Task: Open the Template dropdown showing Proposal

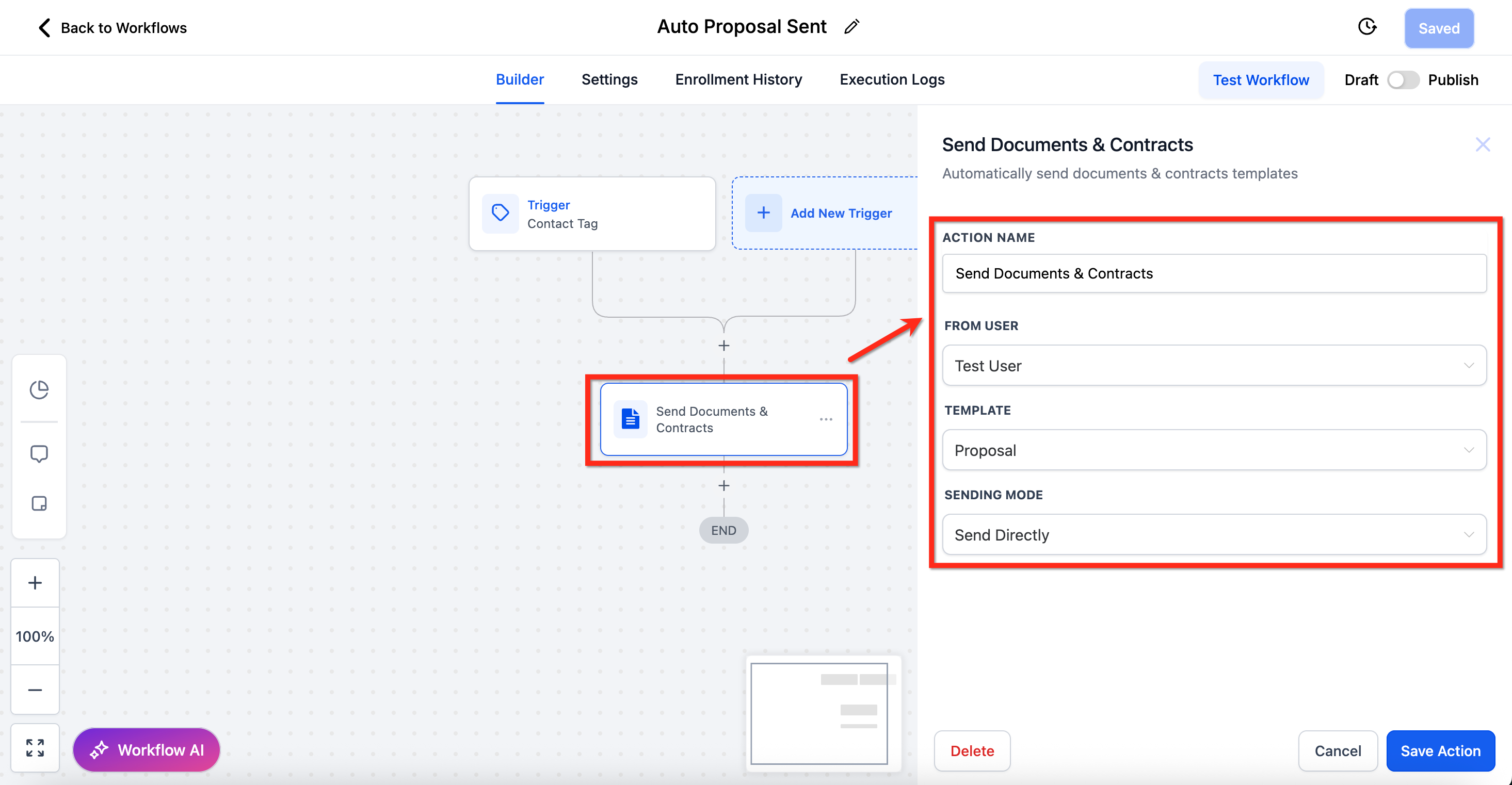Action: [x=1214, y=450]
